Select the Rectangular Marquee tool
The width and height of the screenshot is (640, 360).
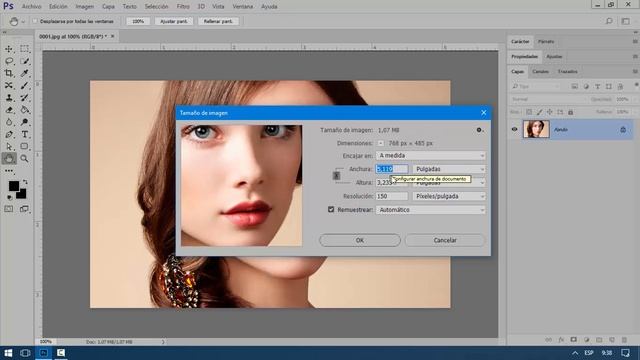pos(24,49)
